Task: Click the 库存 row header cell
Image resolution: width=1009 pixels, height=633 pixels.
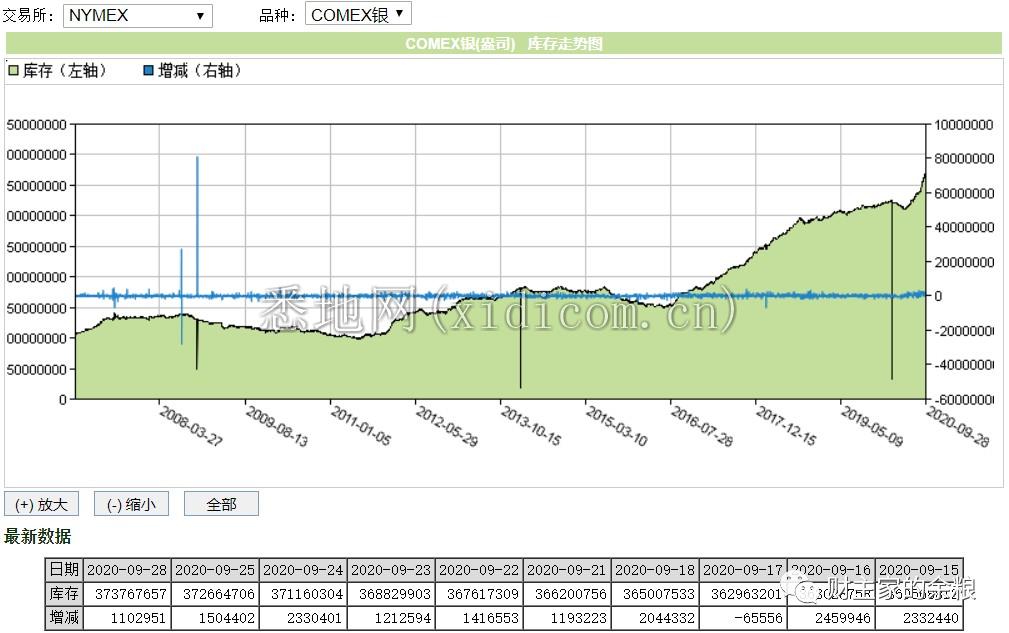Action: point(64,594)
